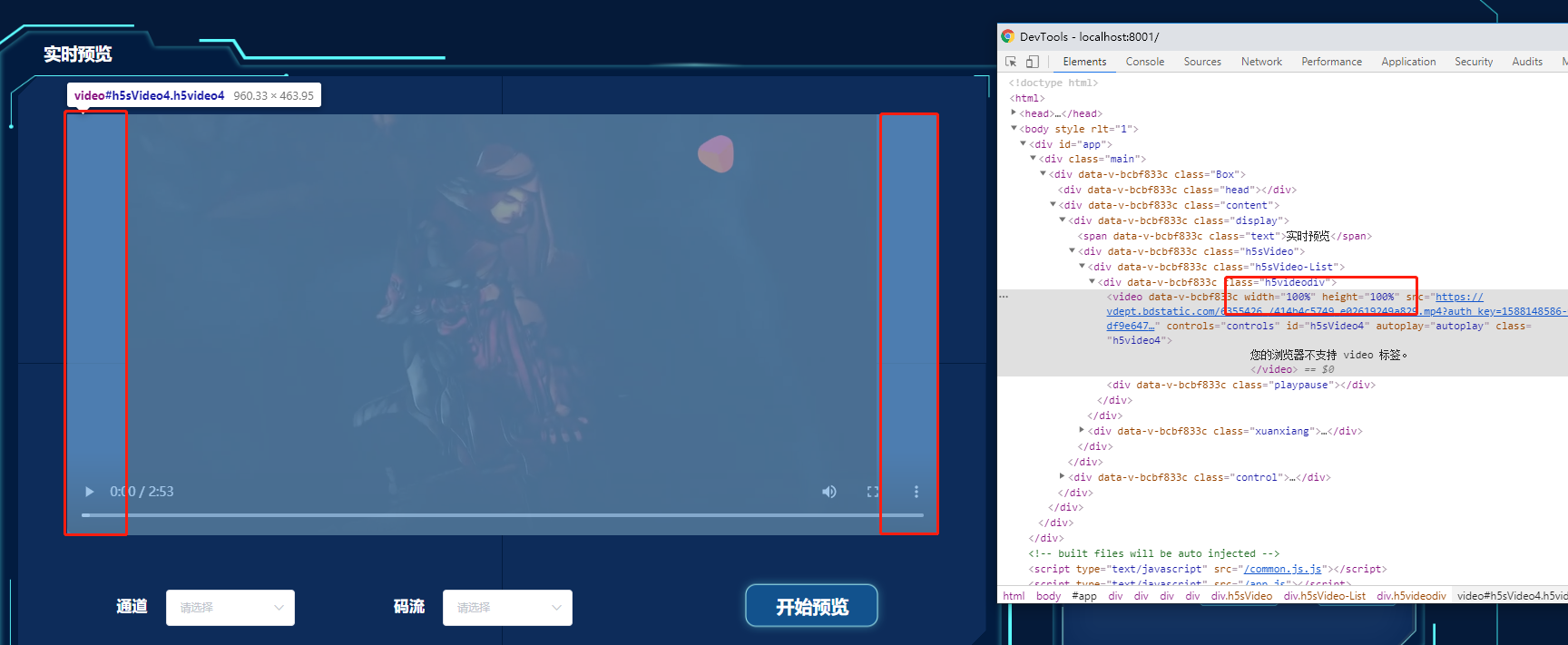Click the ellipsis beside the selected video node
1568x645 pixels.
click(x=1004, y=297)
